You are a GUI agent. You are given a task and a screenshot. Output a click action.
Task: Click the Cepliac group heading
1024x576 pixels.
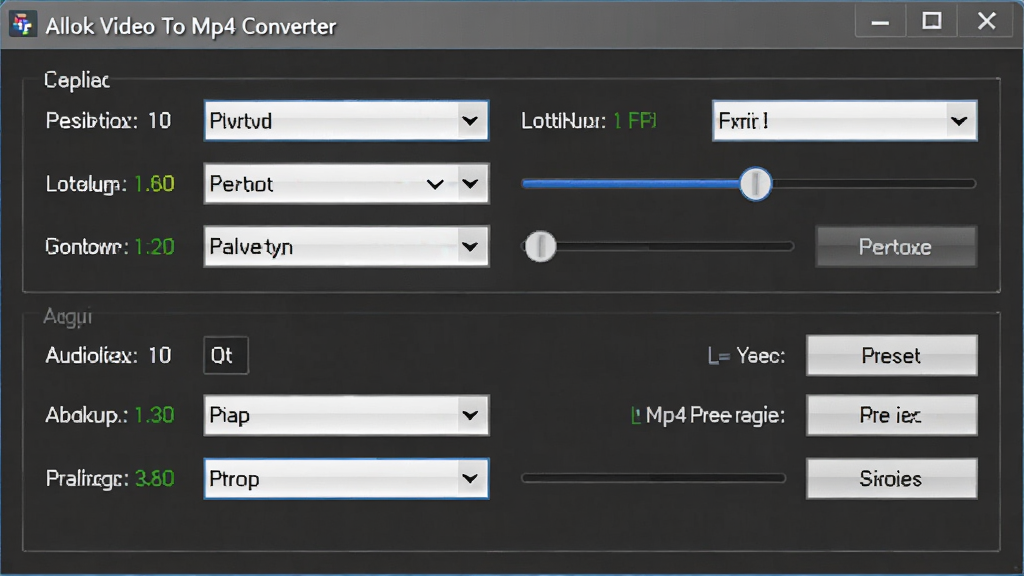click(76, 80)
